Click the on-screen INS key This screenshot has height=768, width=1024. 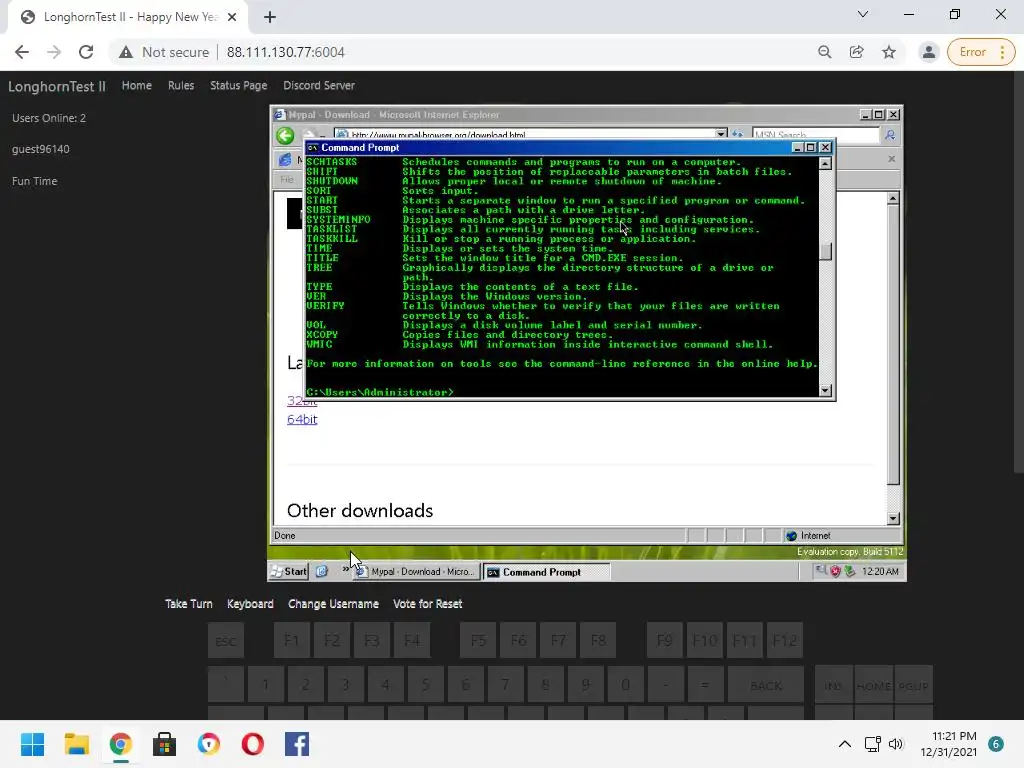833,685
